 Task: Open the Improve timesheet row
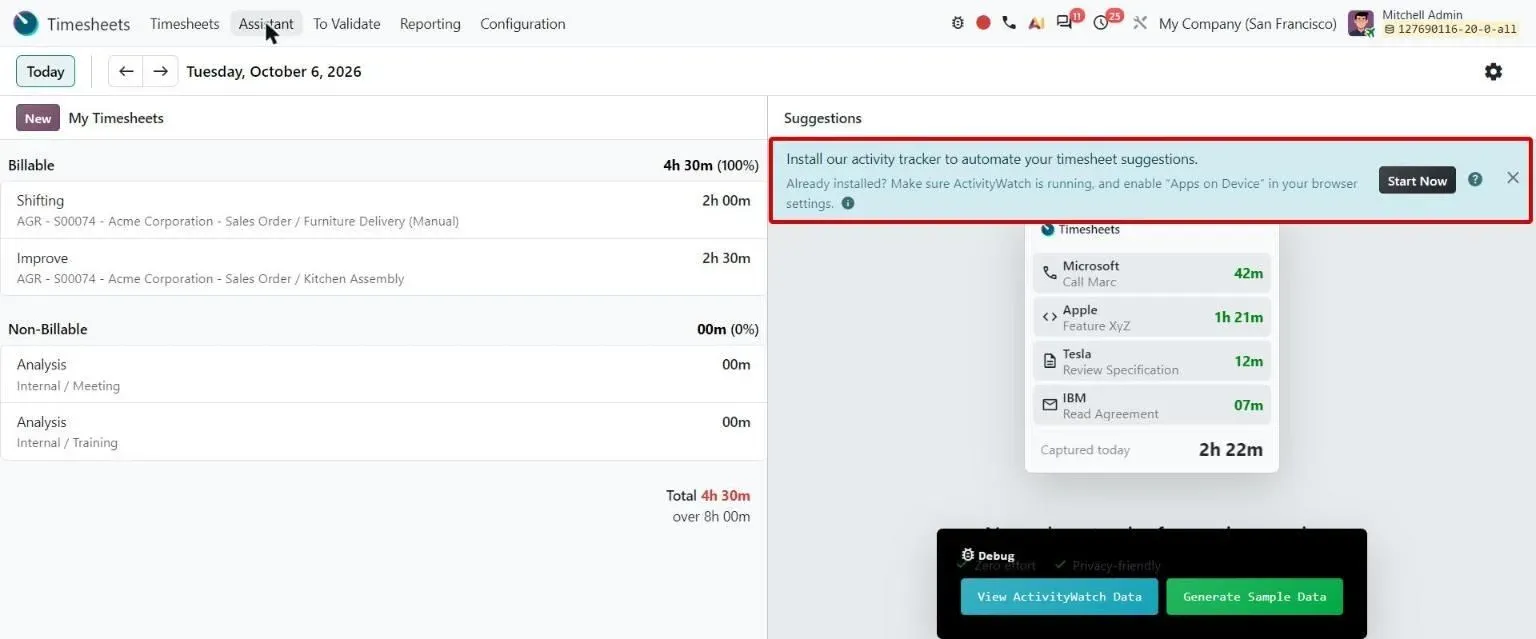tap(383, 267)
